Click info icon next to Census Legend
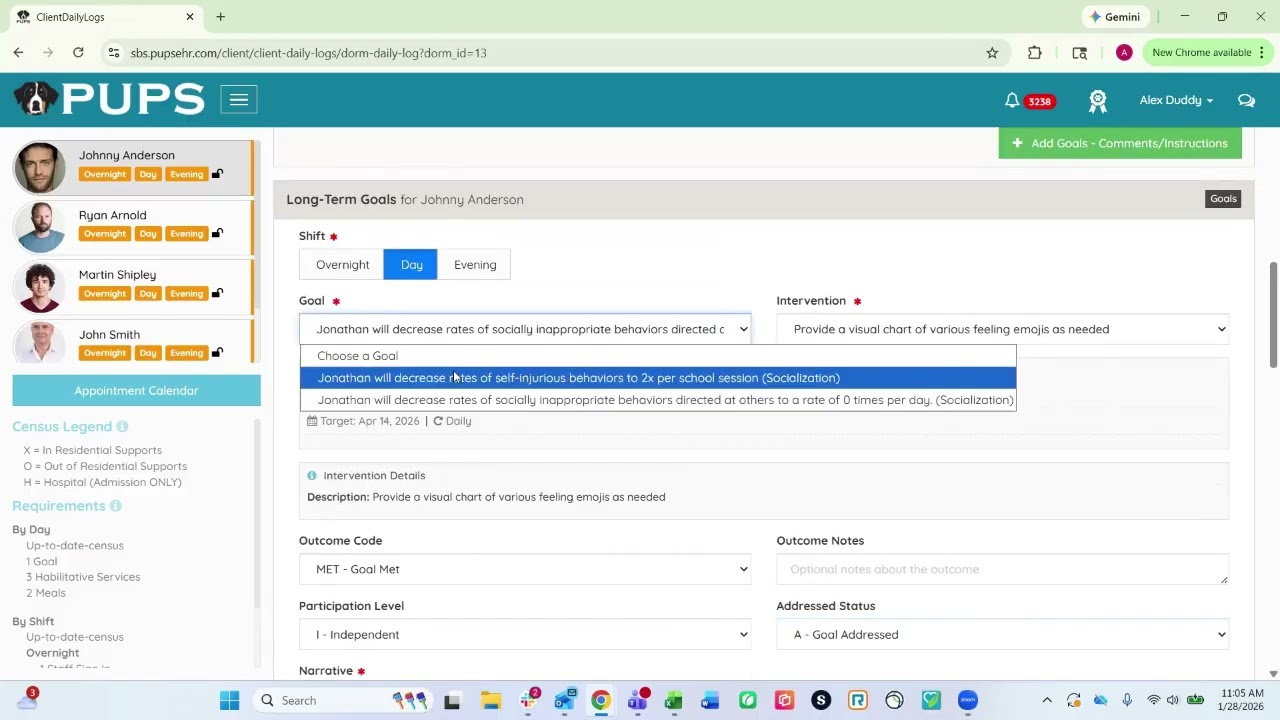 point(122,427)
